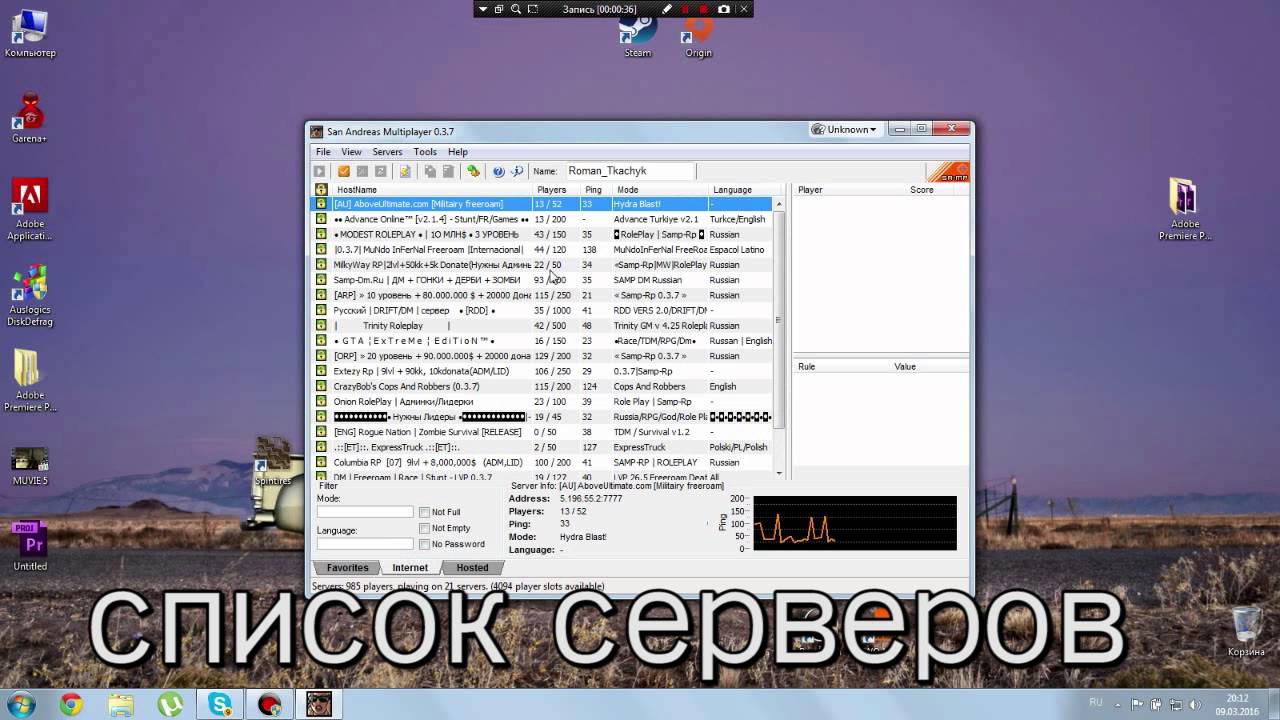Click the pencil draw icon in recorder bar
The width and height of the screenshot is (1280, 720).
(x=668, y=9)
